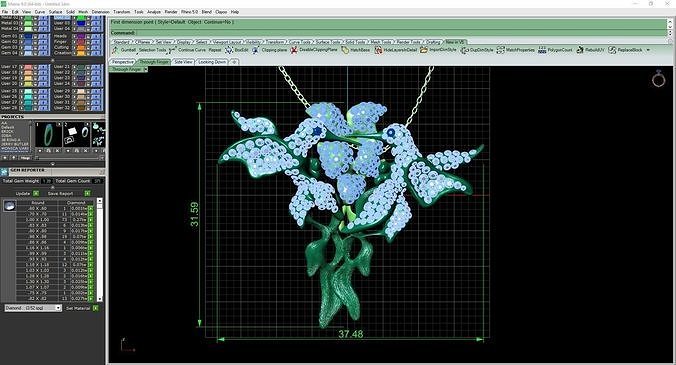Click the ring icon in the viewport corner
Screen dimensions: 676x365
point(658,78)
